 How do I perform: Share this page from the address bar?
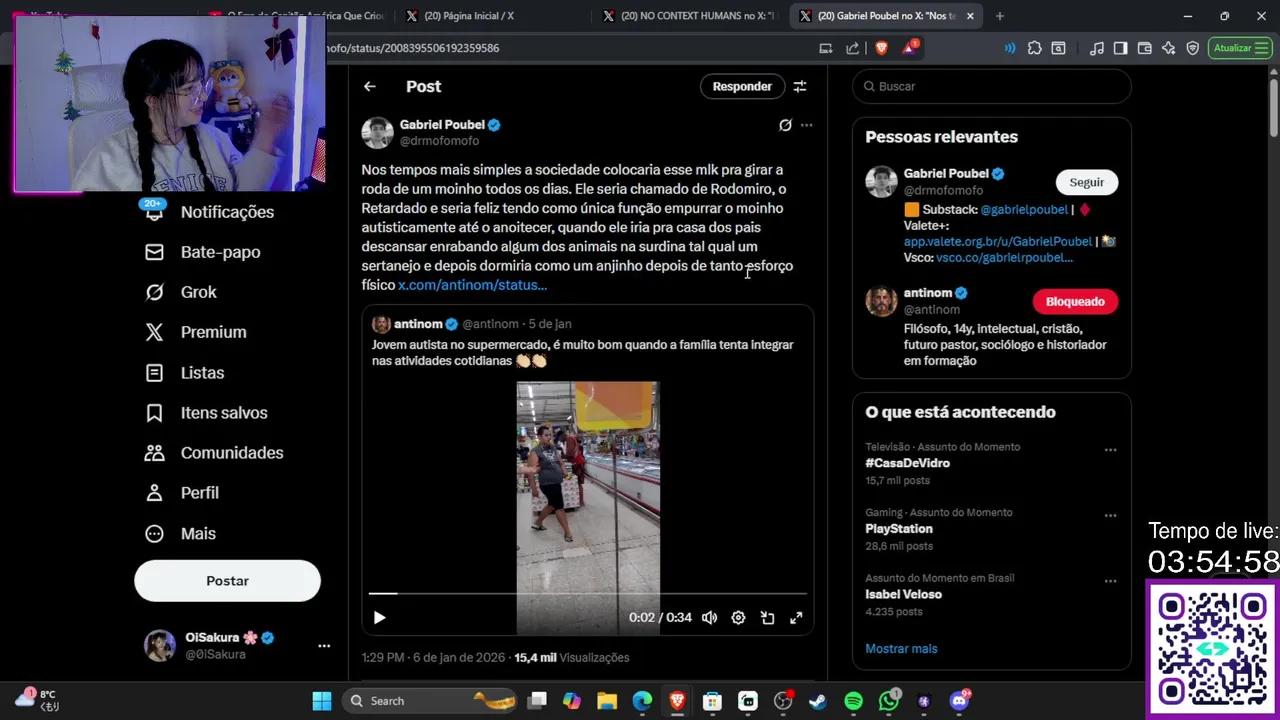tap(852, 48)
